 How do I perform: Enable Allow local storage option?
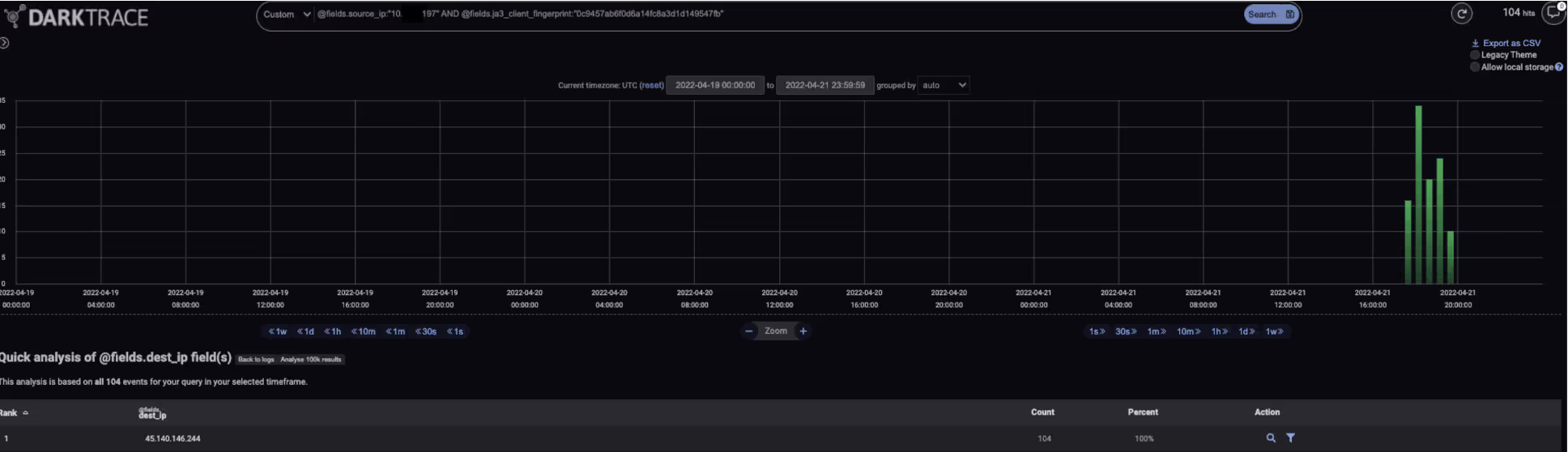click(x=1475, y=67)
